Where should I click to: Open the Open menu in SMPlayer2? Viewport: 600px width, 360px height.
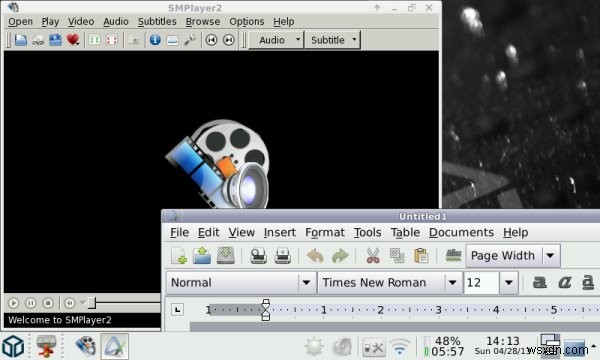pyautogui.click(x=20, y=22)
